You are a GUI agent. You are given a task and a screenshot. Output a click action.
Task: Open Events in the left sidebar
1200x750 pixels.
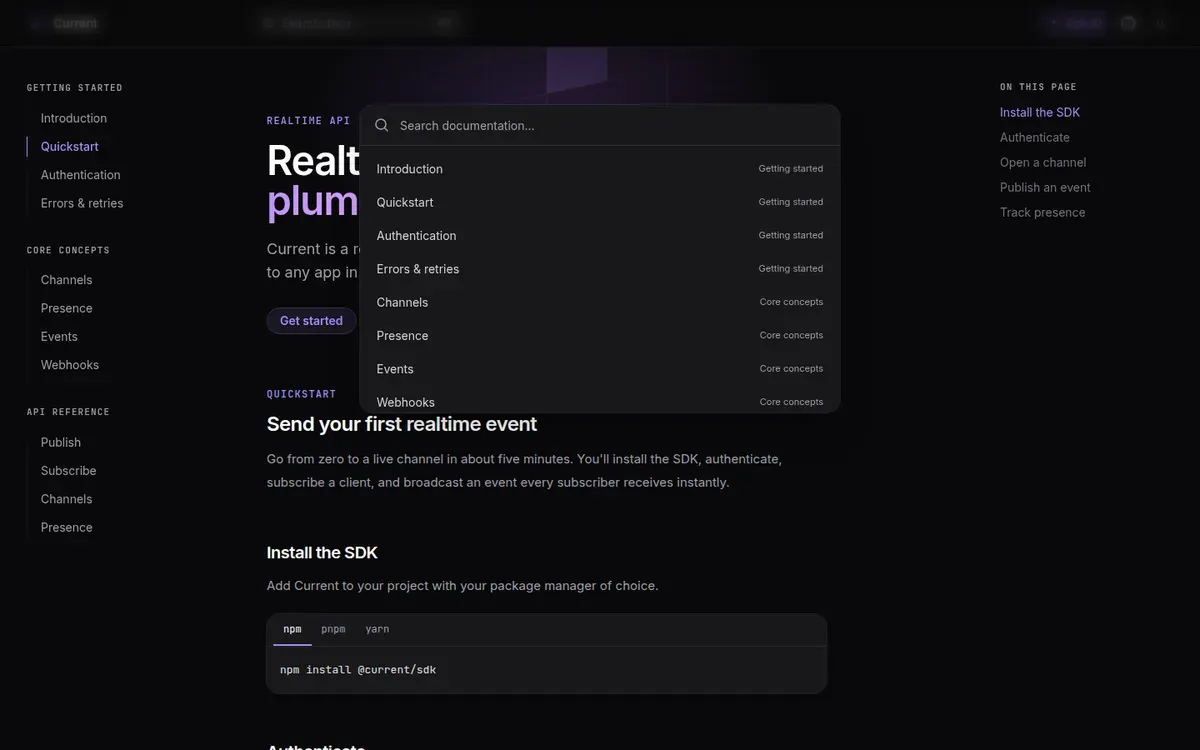[59, 337]
